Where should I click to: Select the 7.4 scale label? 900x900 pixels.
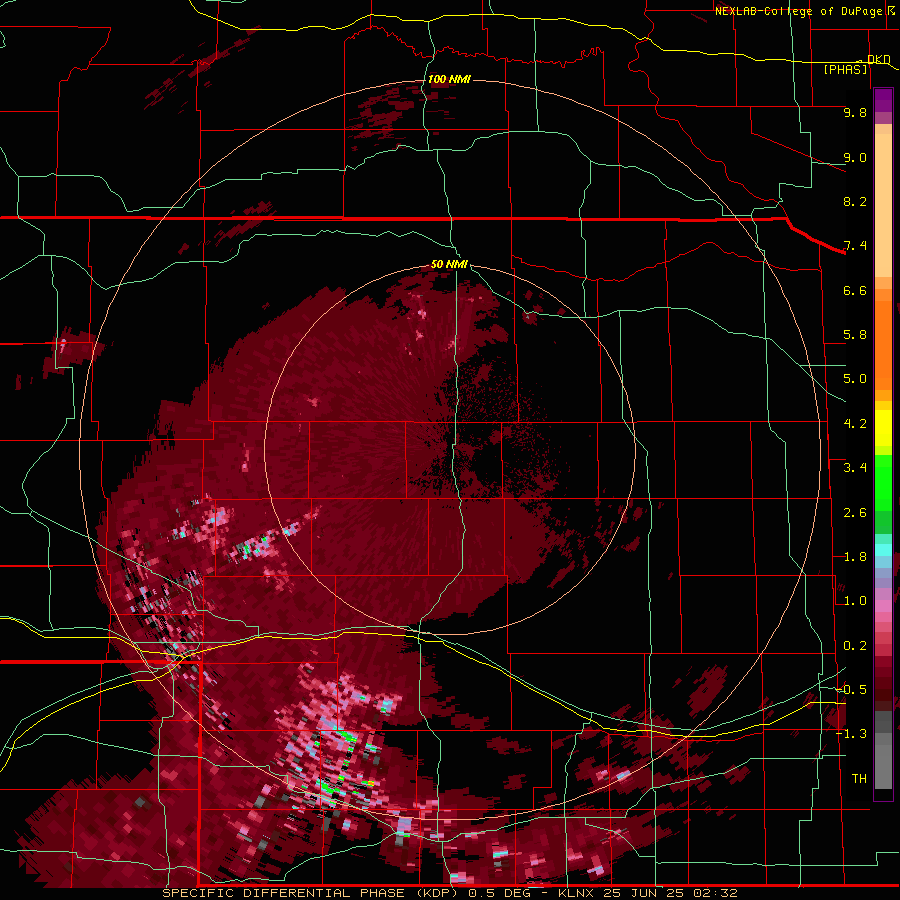[855, 246]
